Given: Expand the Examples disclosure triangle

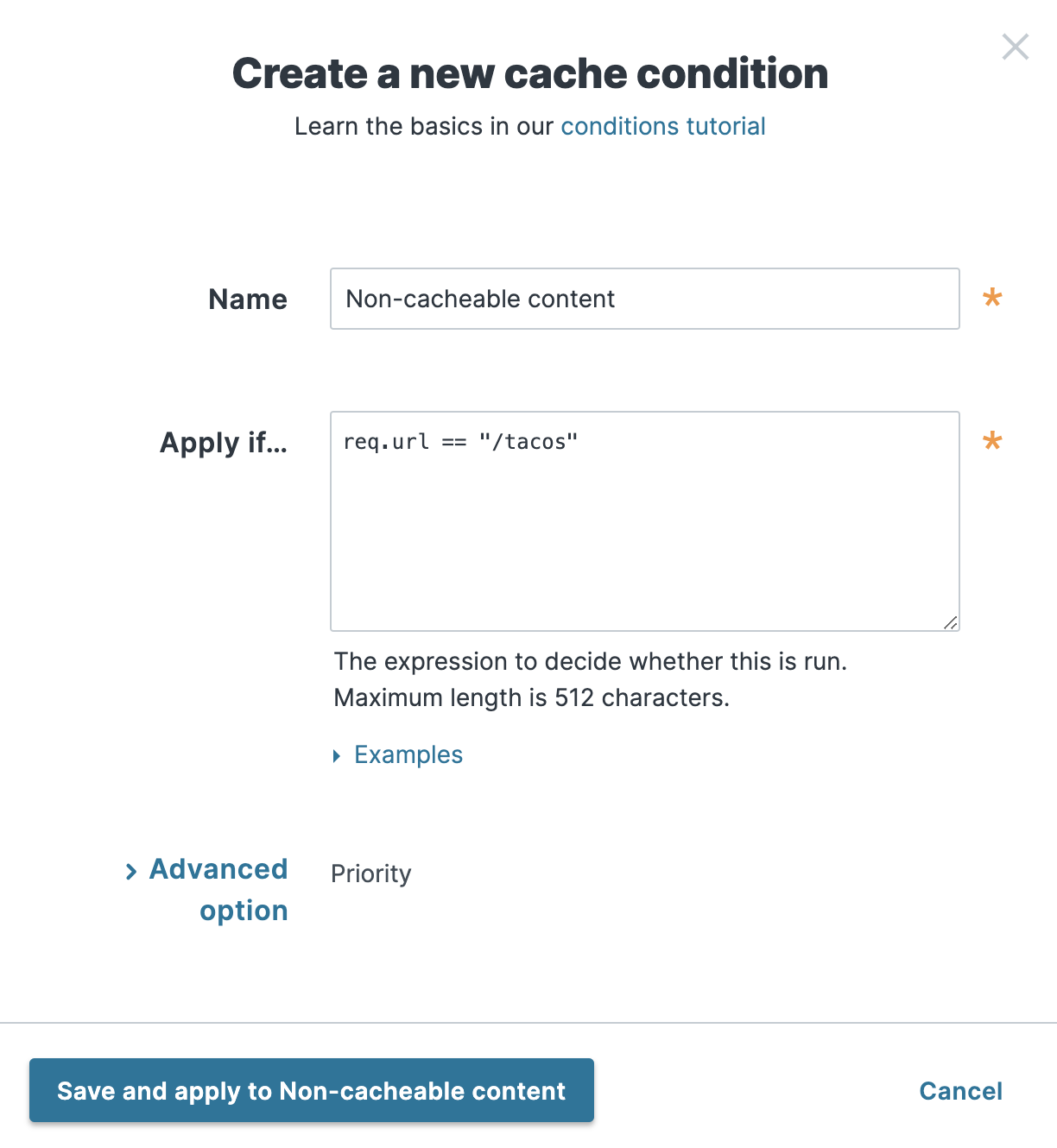Looking at the screenshot, I should click(x=337, y=755).
